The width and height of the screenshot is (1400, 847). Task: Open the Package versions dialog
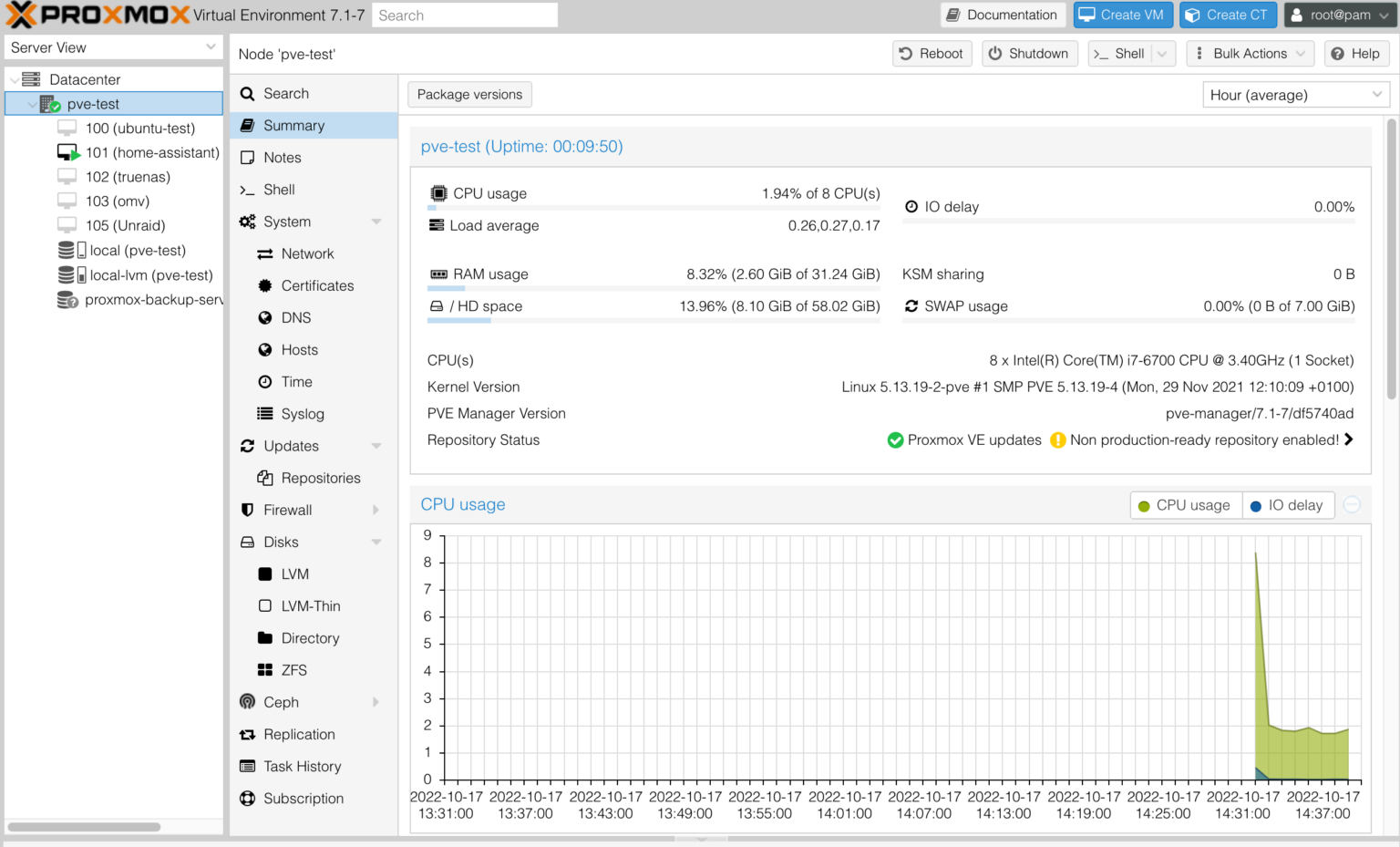pos(469,94)
